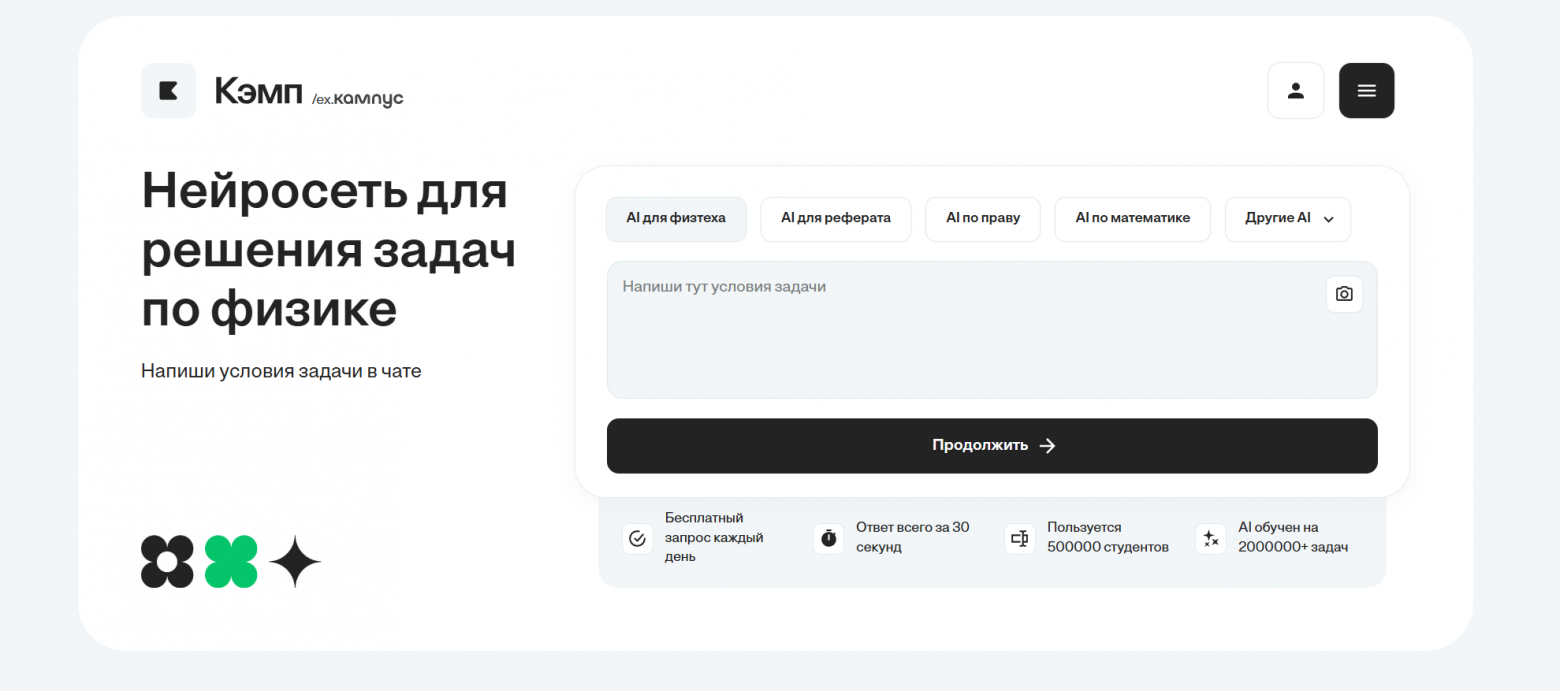The image size is (1560, 691).
Task: Click the camera icon to attach a photo
Action: 1343,294
